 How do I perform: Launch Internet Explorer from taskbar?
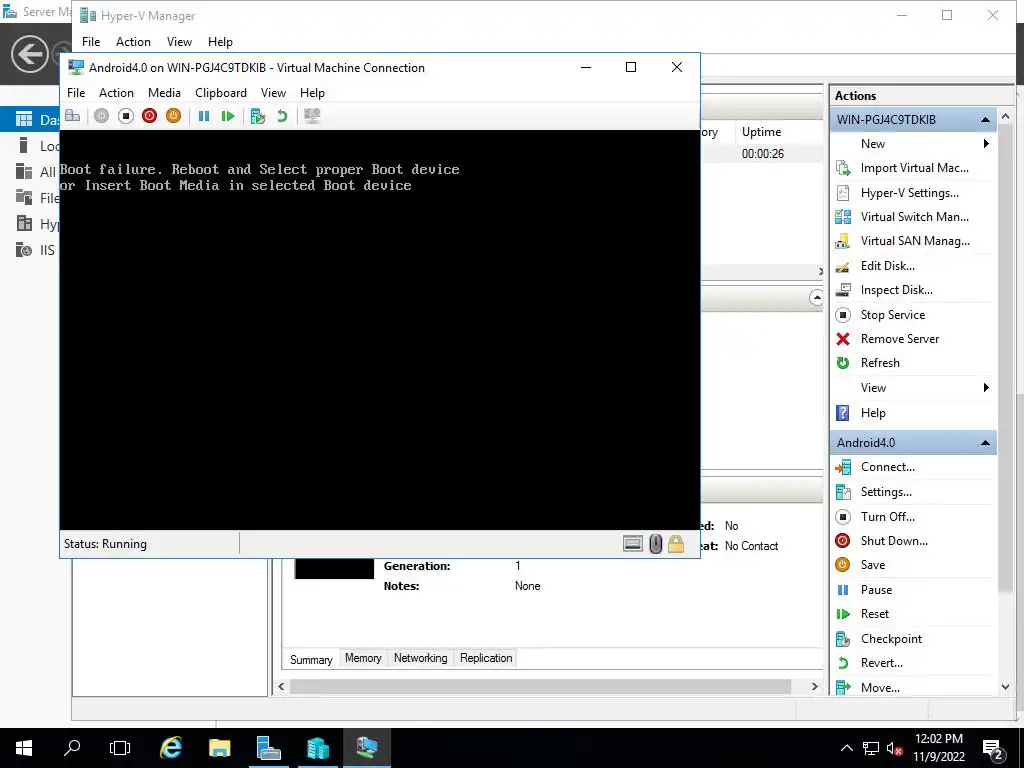coord(170,748)
